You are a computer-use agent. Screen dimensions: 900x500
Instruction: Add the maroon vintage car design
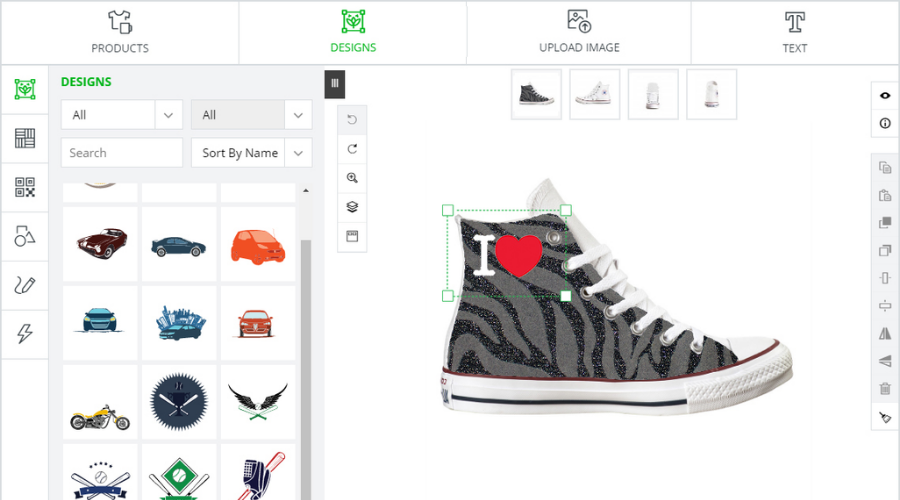[x=100, y=244]
